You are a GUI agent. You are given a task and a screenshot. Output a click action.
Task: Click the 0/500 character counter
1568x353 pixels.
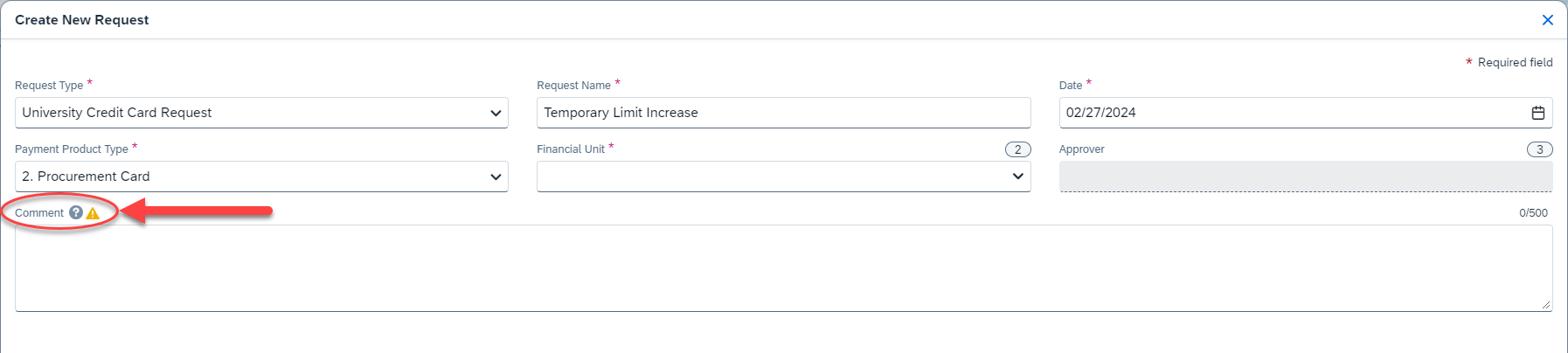click(1533, 213)
